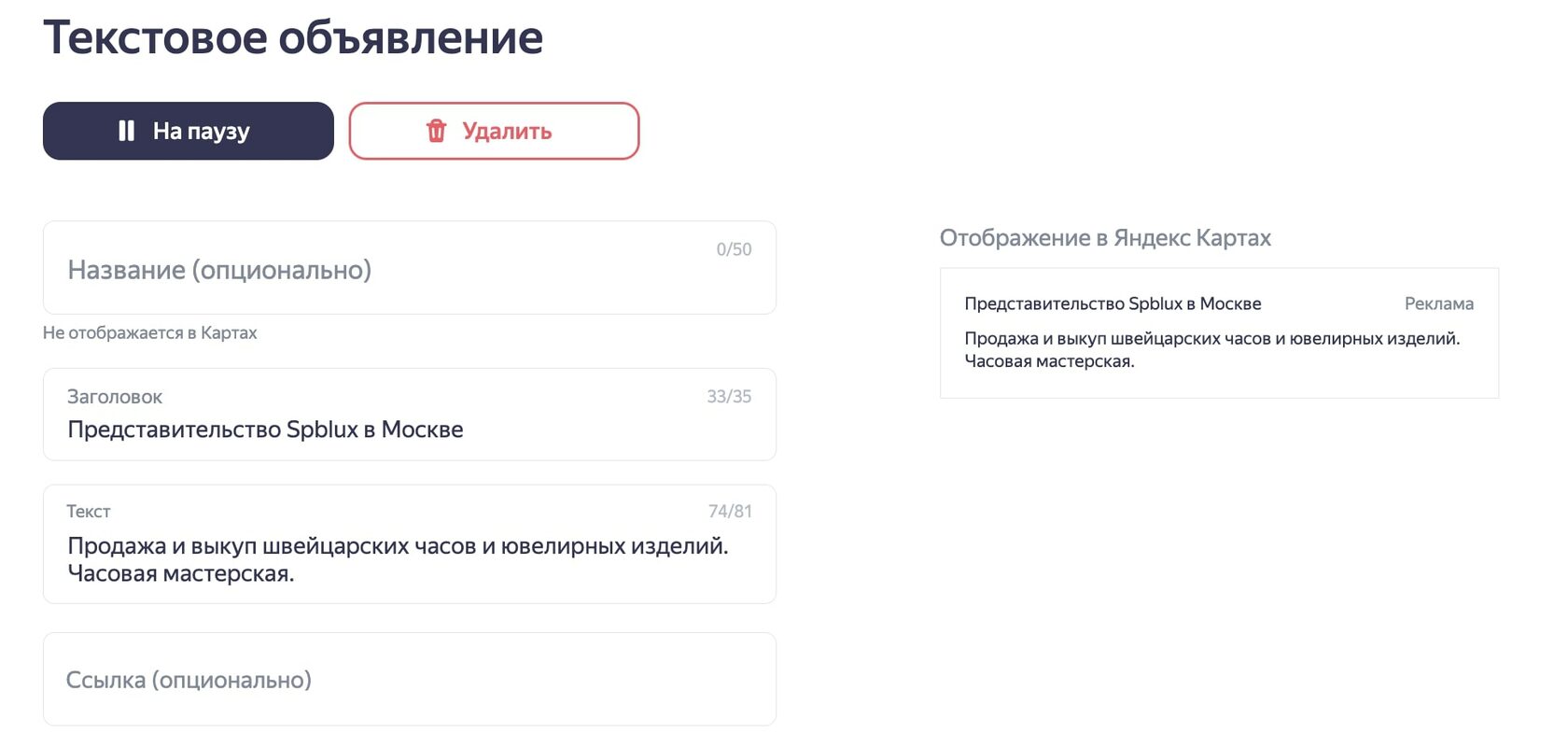1568x747 pixels.
Task: Click the '74/81' text character counter
Action: (730, 511)
